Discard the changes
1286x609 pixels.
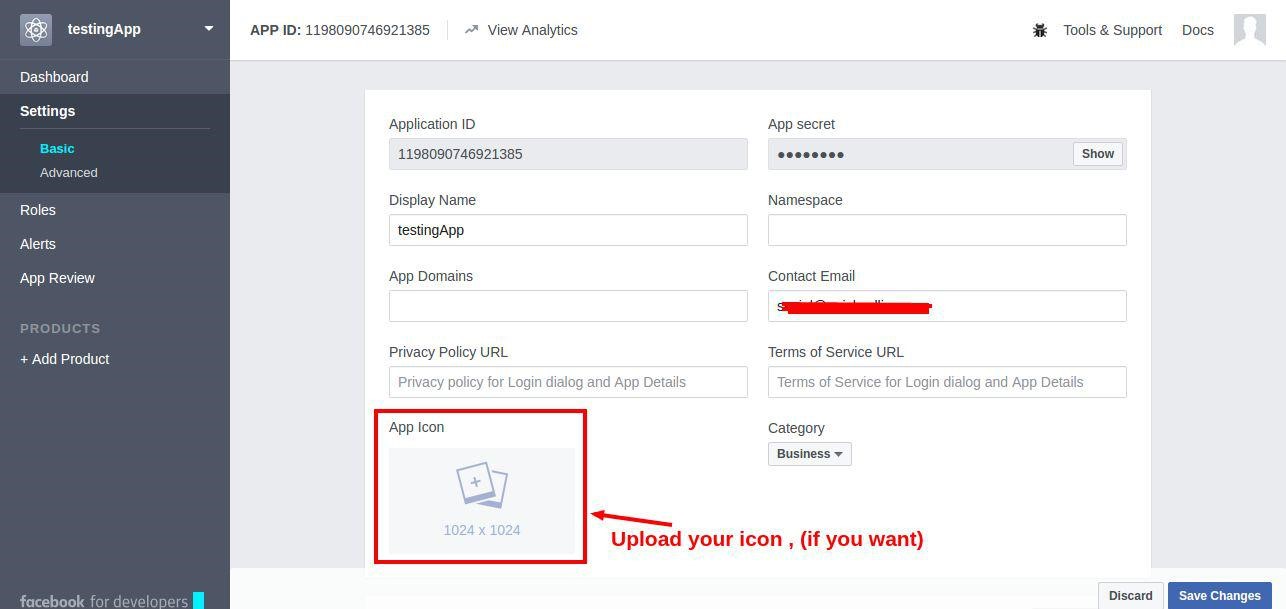[1130, 596]
